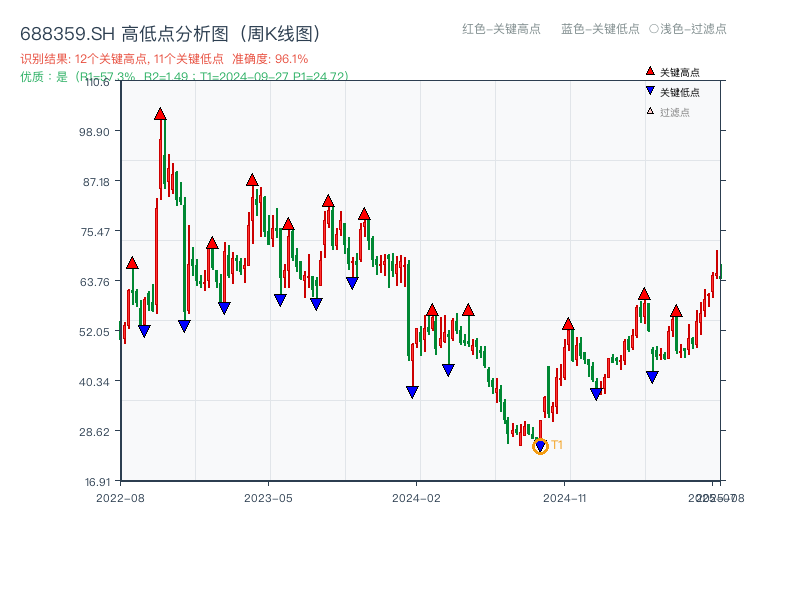Viewport: 800px width, 600px height.
Task: Select the orange T1 circle marker on chart
Action: click(x=541, y=447)
